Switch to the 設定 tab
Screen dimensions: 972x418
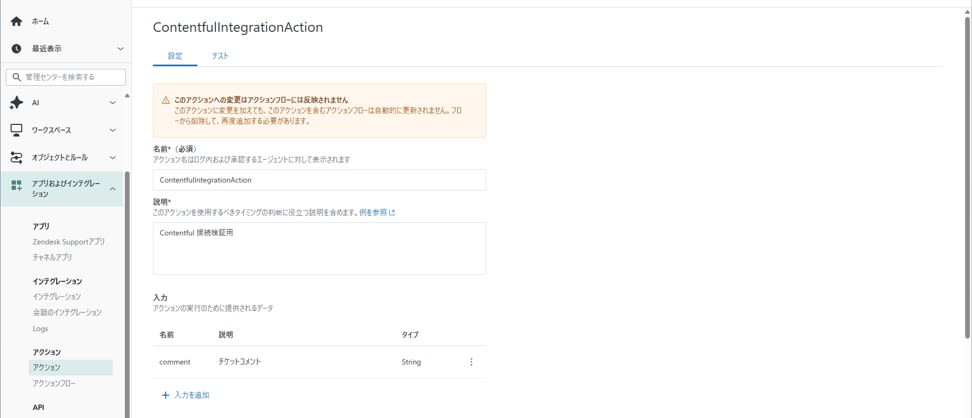pos(175,56)
